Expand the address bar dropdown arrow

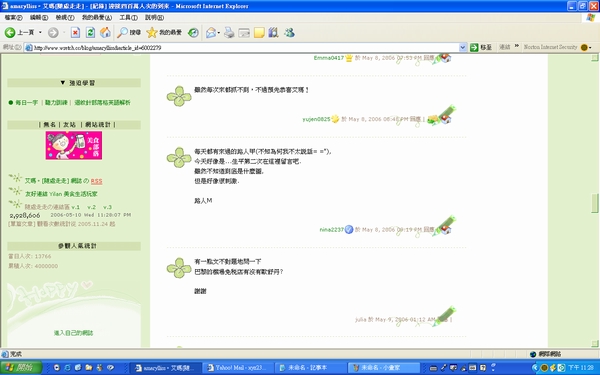point(463,47)
